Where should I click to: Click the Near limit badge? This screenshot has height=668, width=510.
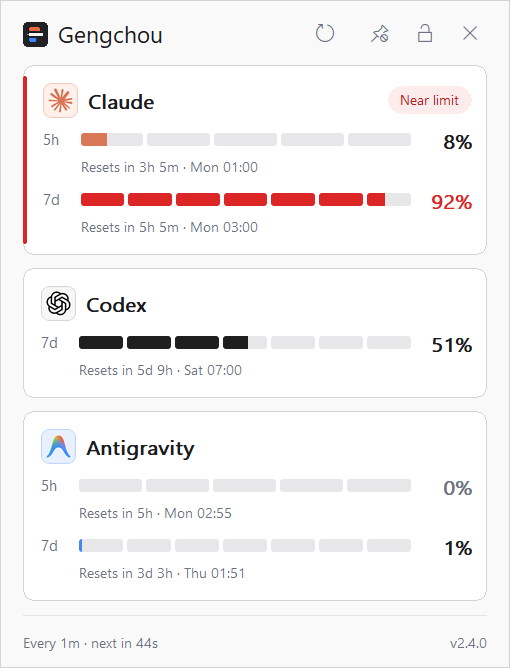(x=429, y=101)
